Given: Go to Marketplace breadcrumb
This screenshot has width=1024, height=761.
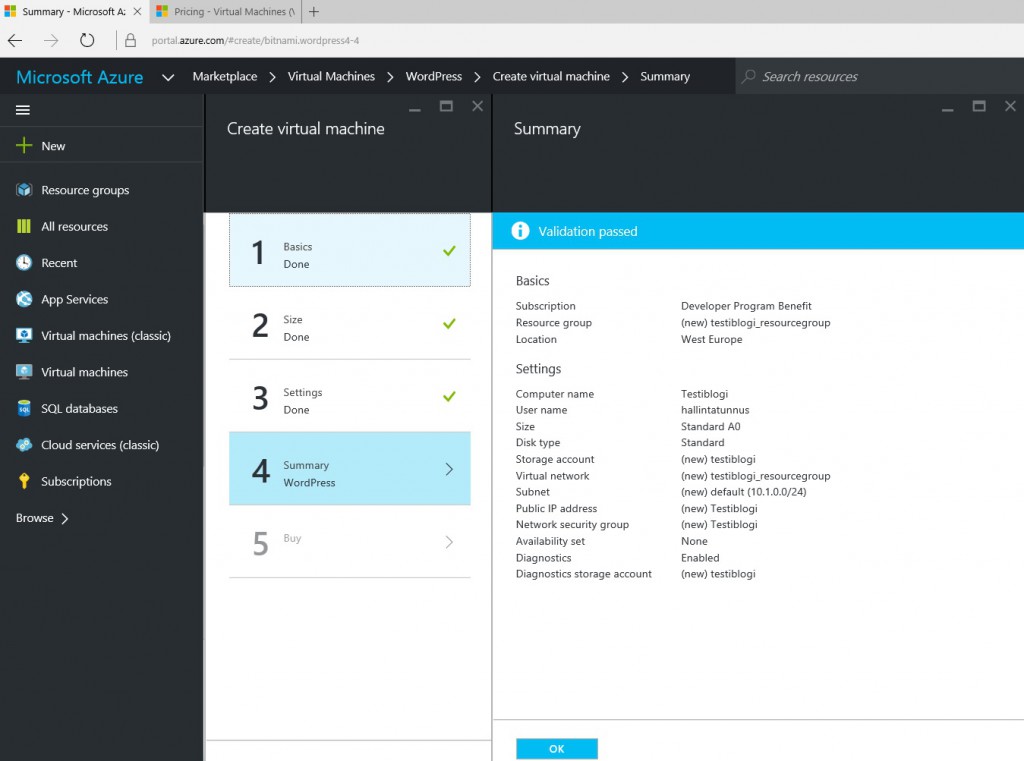Looking at the screenshot, I should click(225, 76).
